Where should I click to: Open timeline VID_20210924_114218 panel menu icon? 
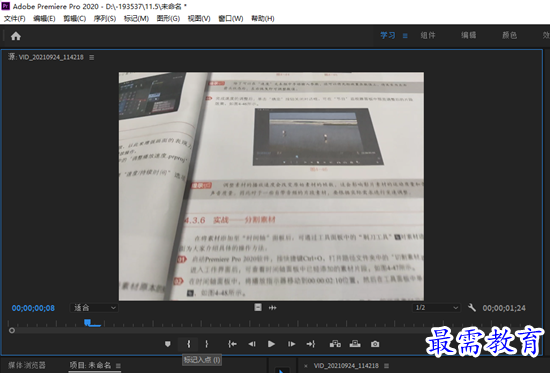coord(386,366)
